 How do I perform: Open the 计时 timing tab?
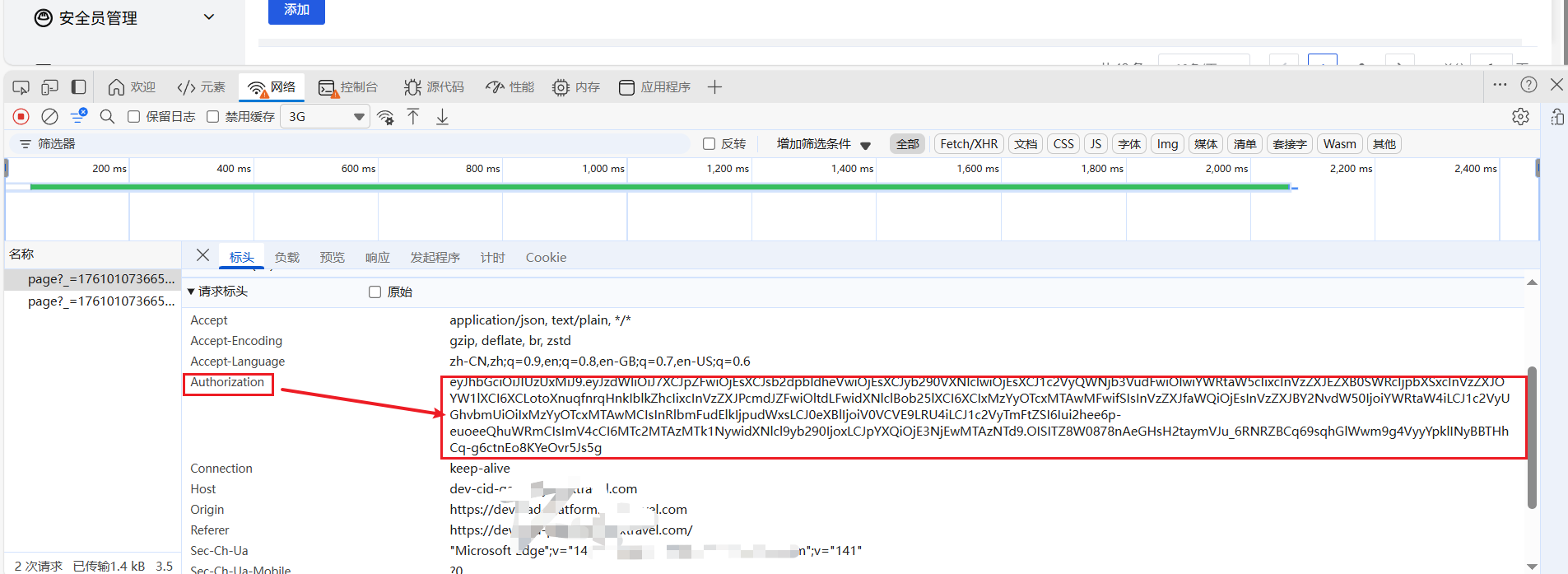493,258
